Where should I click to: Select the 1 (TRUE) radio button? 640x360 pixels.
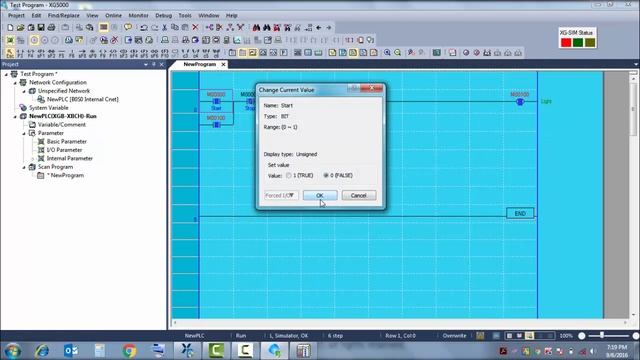tap(289, 176)
